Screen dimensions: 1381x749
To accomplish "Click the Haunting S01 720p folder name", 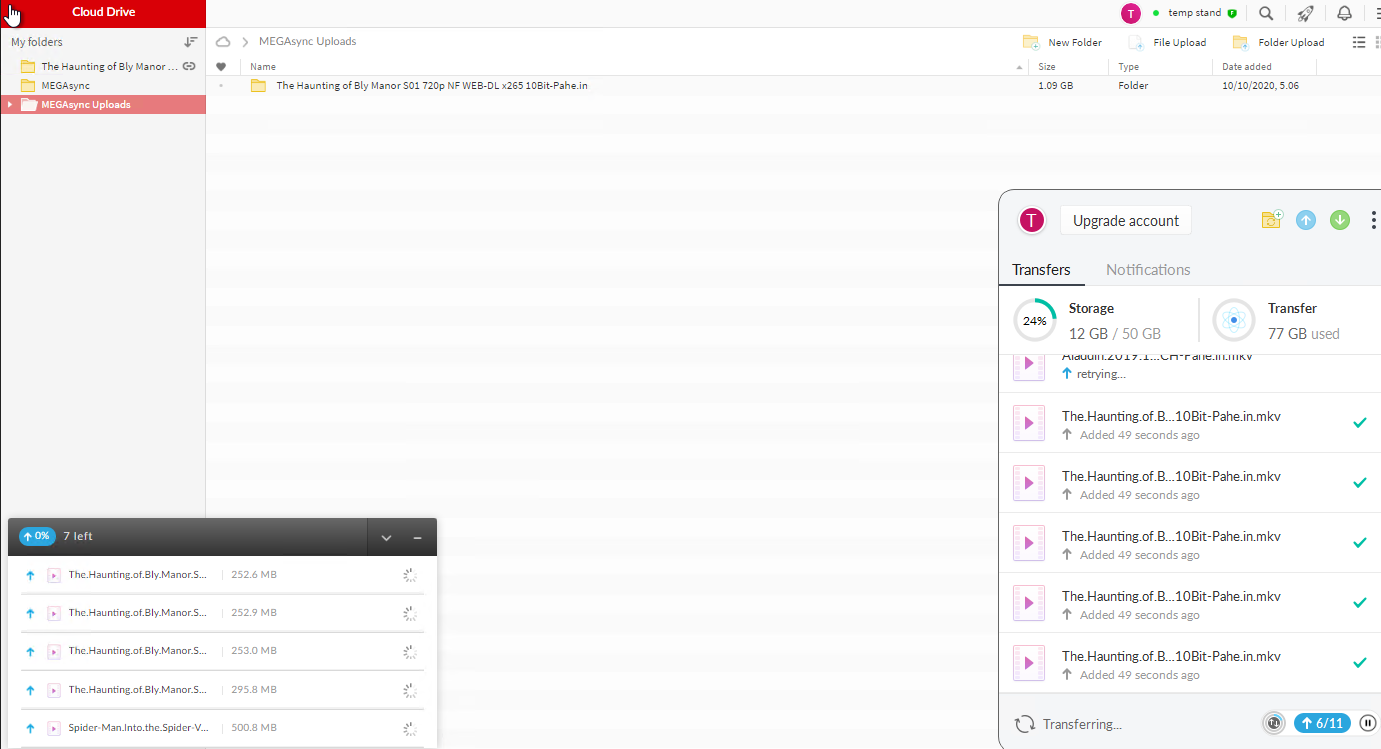I will [x=432, y=86].
